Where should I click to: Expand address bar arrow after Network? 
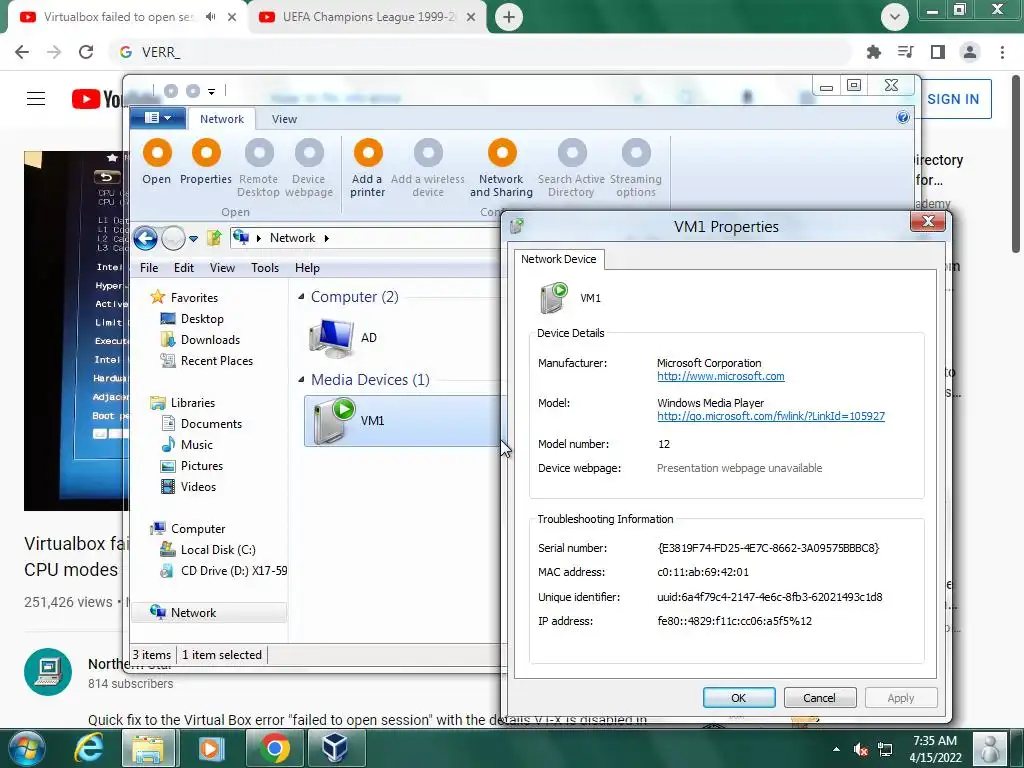click(327, 238)
